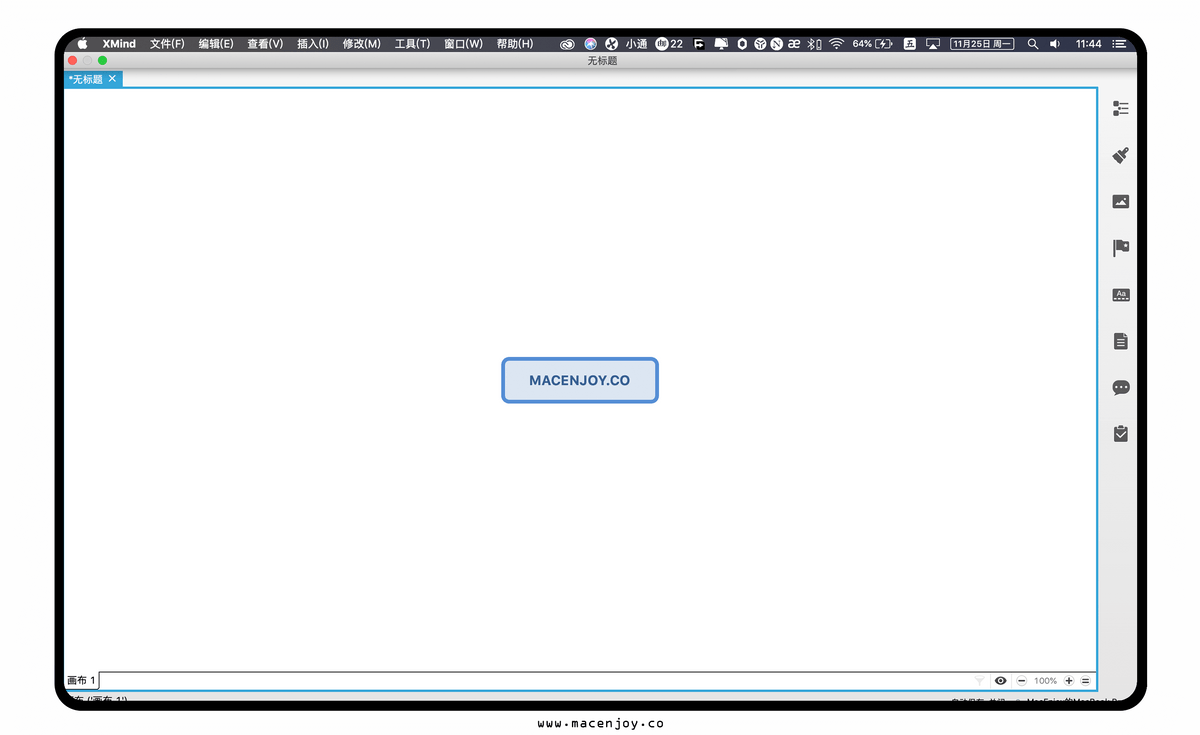
Task: Open the Image gallery panel icon
Action: (x=1121, y=202)
